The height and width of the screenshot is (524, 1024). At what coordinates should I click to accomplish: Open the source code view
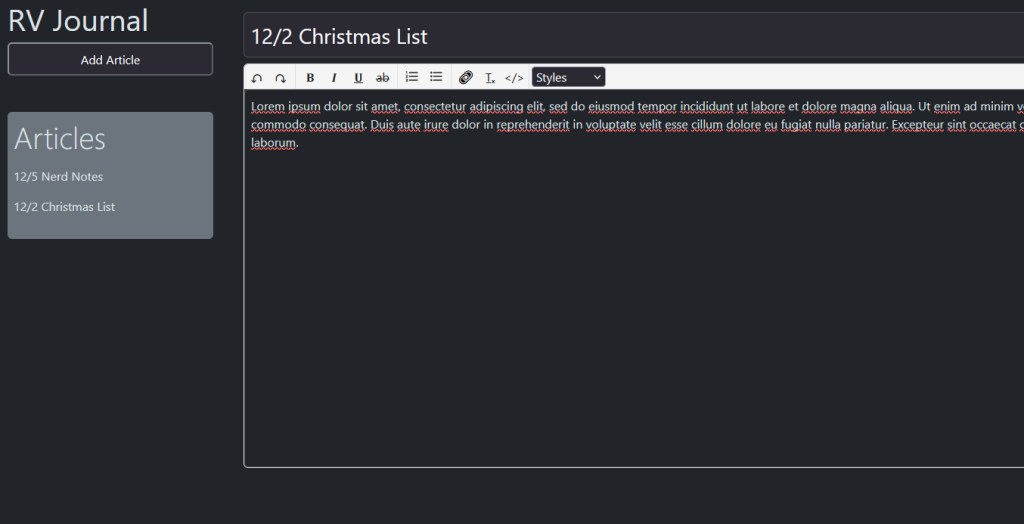514,78
